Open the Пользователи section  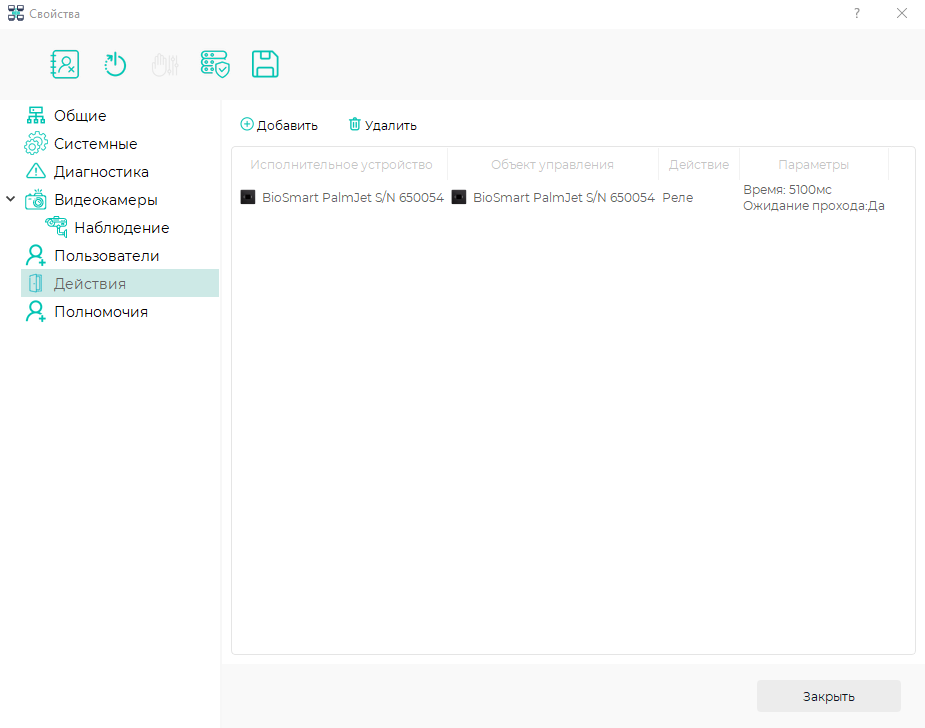click(x=107, y=256)
